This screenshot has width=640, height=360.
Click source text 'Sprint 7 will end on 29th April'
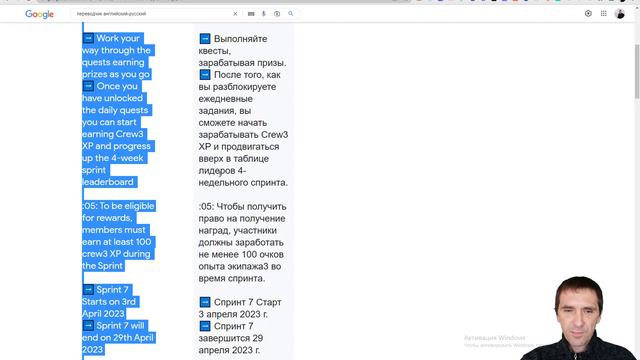coord(118,331)
